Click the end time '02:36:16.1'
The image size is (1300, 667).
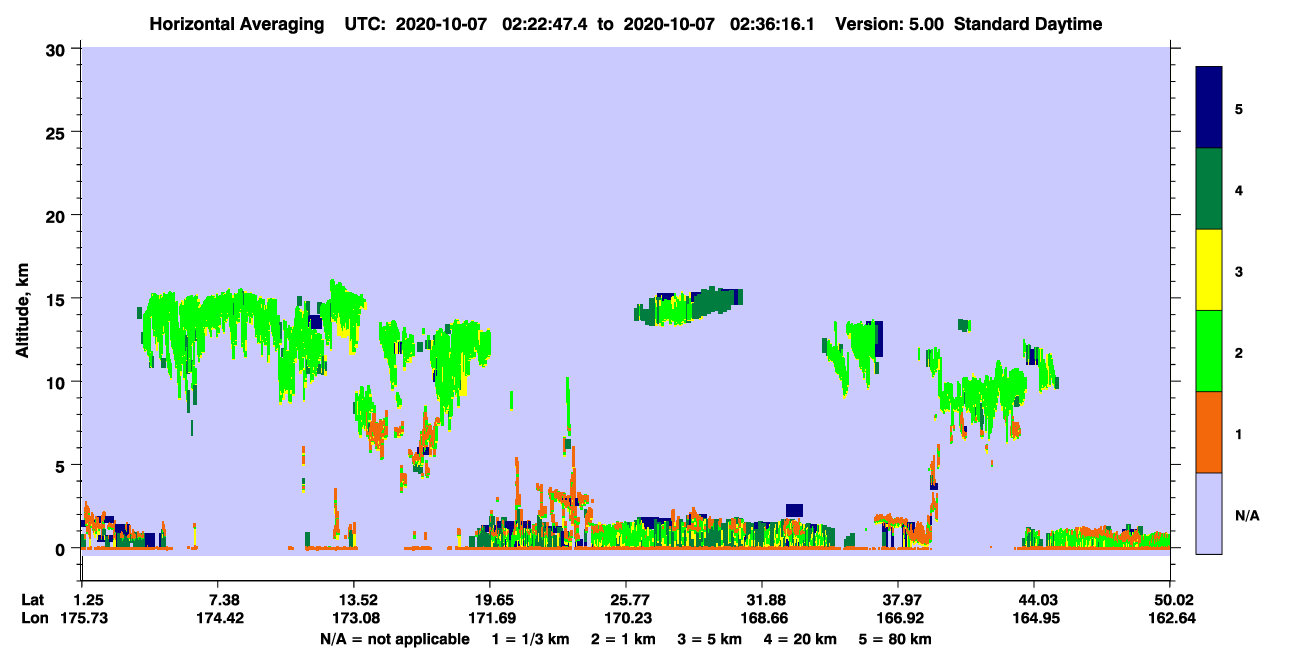point(772,24)
